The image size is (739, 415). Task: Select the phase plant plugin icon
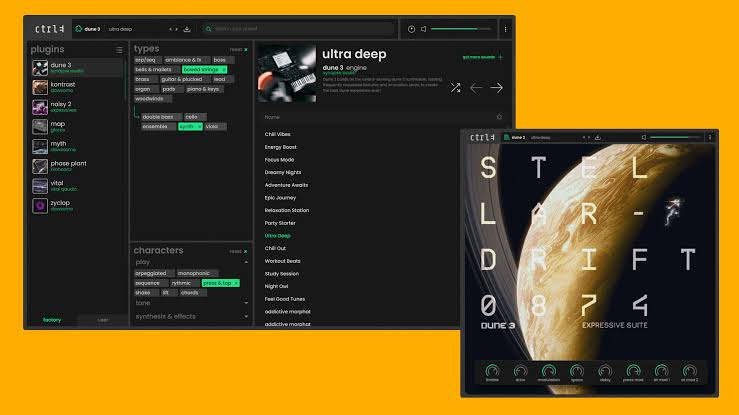[40, 166]
